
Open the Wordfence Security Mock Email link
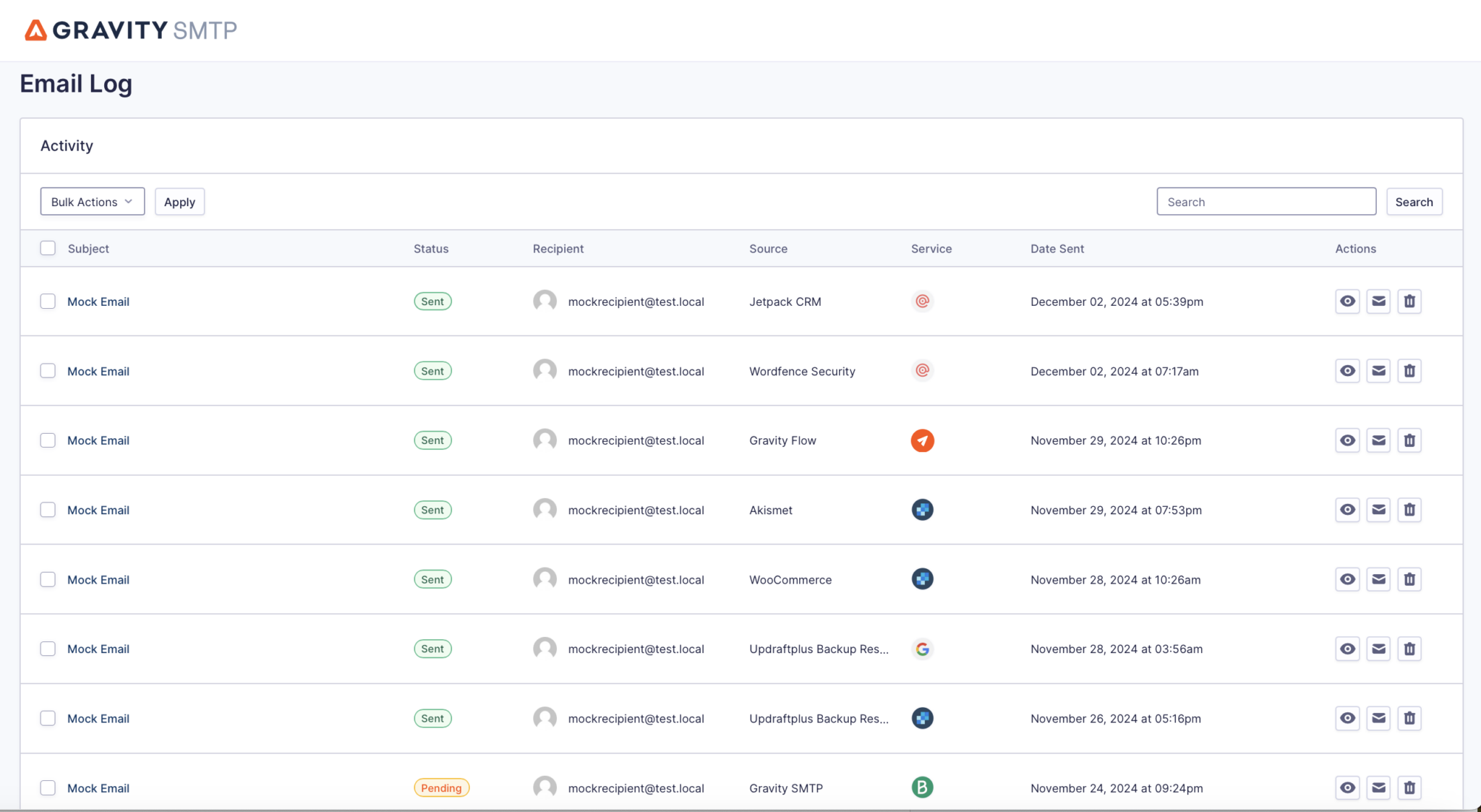click(x=98, y=371)
